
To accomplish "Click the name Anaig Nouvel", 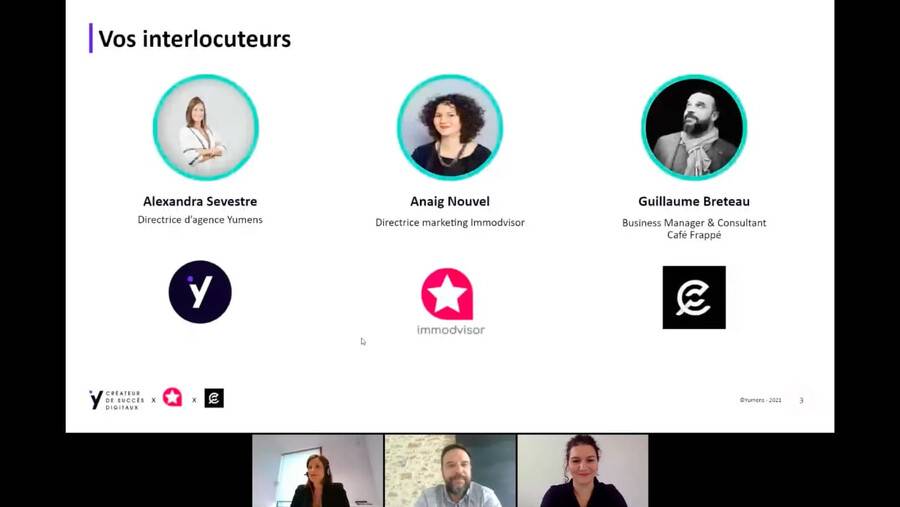I will coord(450,202).
